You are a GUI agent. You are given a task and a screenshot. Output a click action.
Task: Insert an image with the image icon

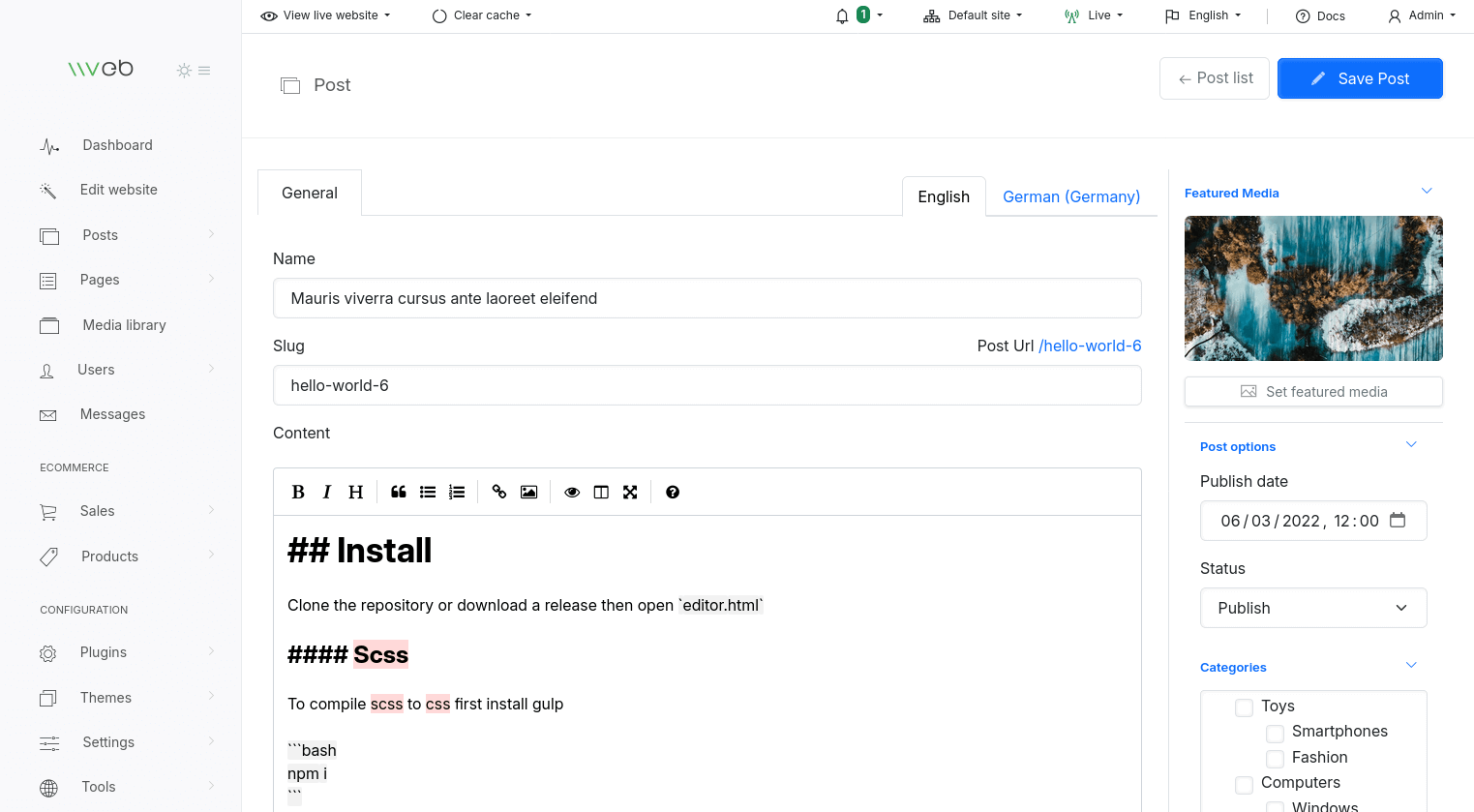[528, 493]
